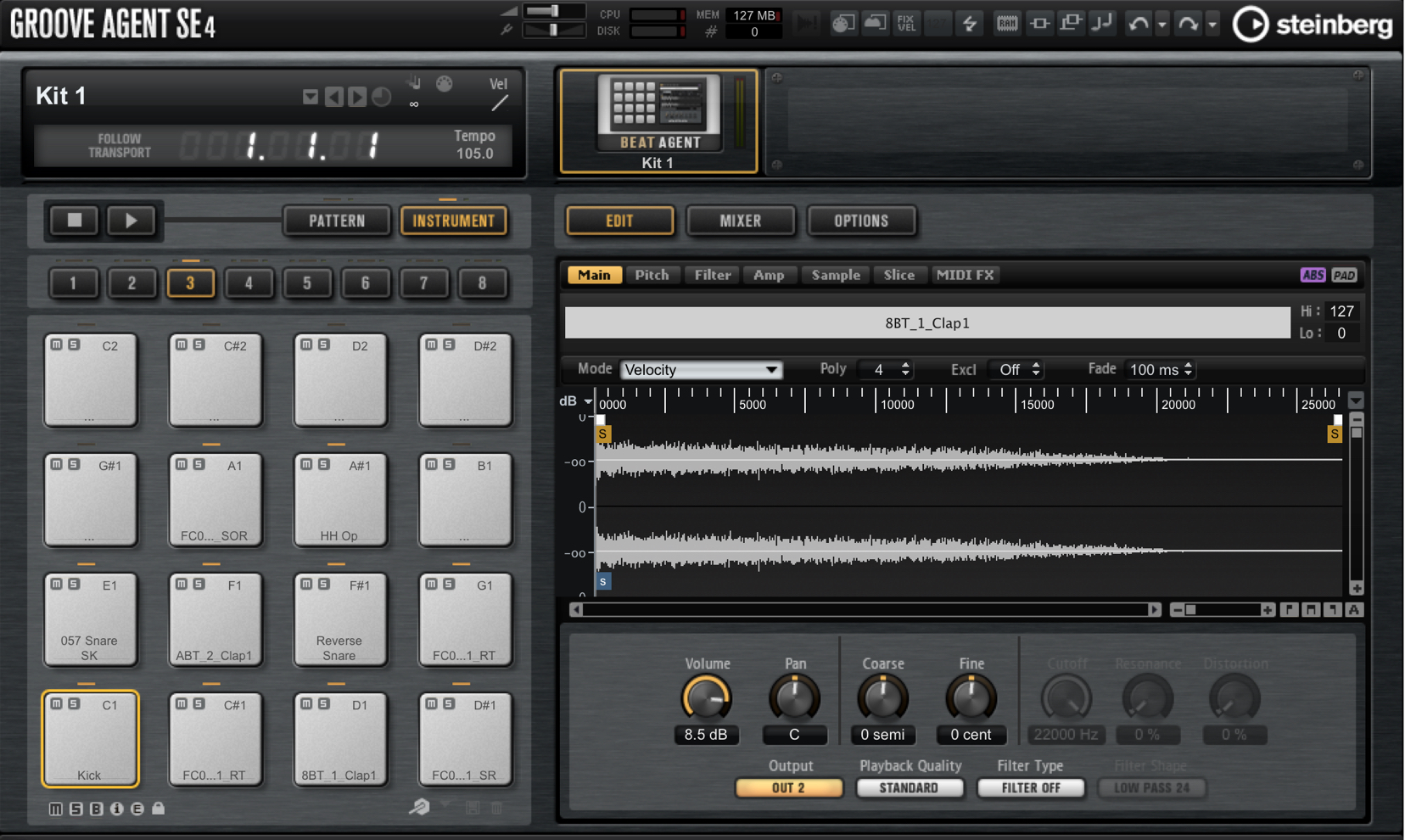This screenshot has width=1405, height=840.
Task: Select pad group 1
Action: pos(73,283)
